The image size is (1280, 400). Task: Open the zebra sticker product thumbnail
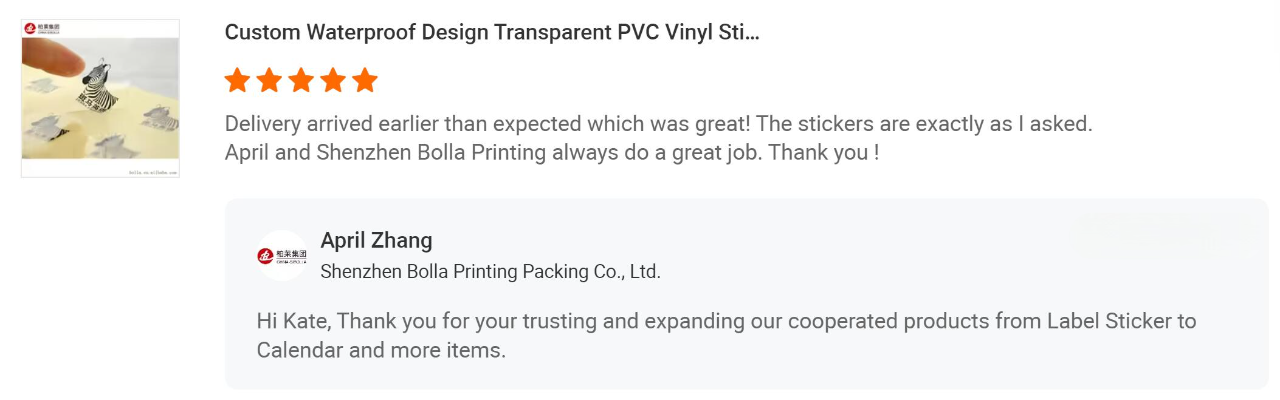100,98
